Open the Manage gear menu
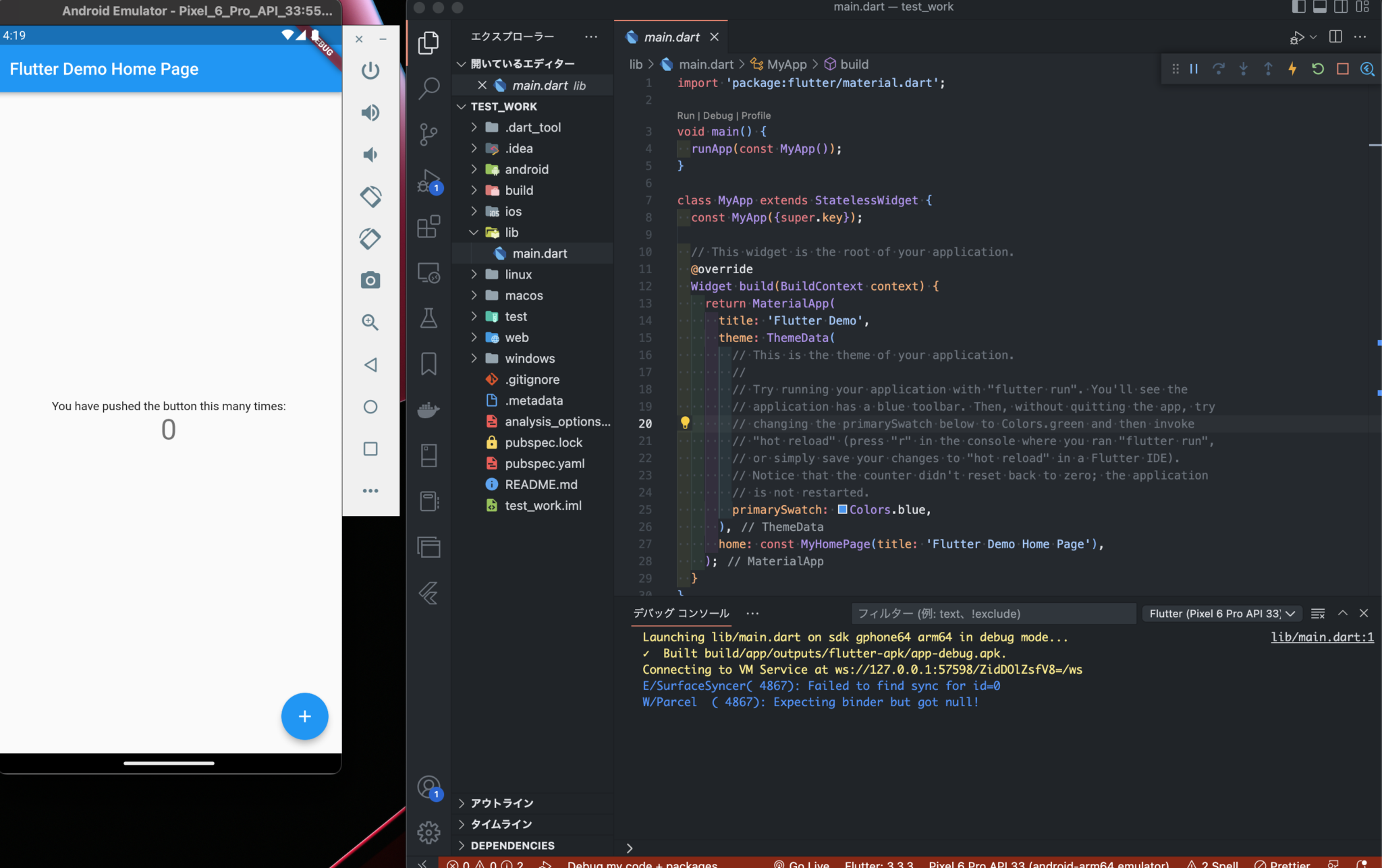The height and width of the screenshot is (868, 1382). click(x=429, y=833)
